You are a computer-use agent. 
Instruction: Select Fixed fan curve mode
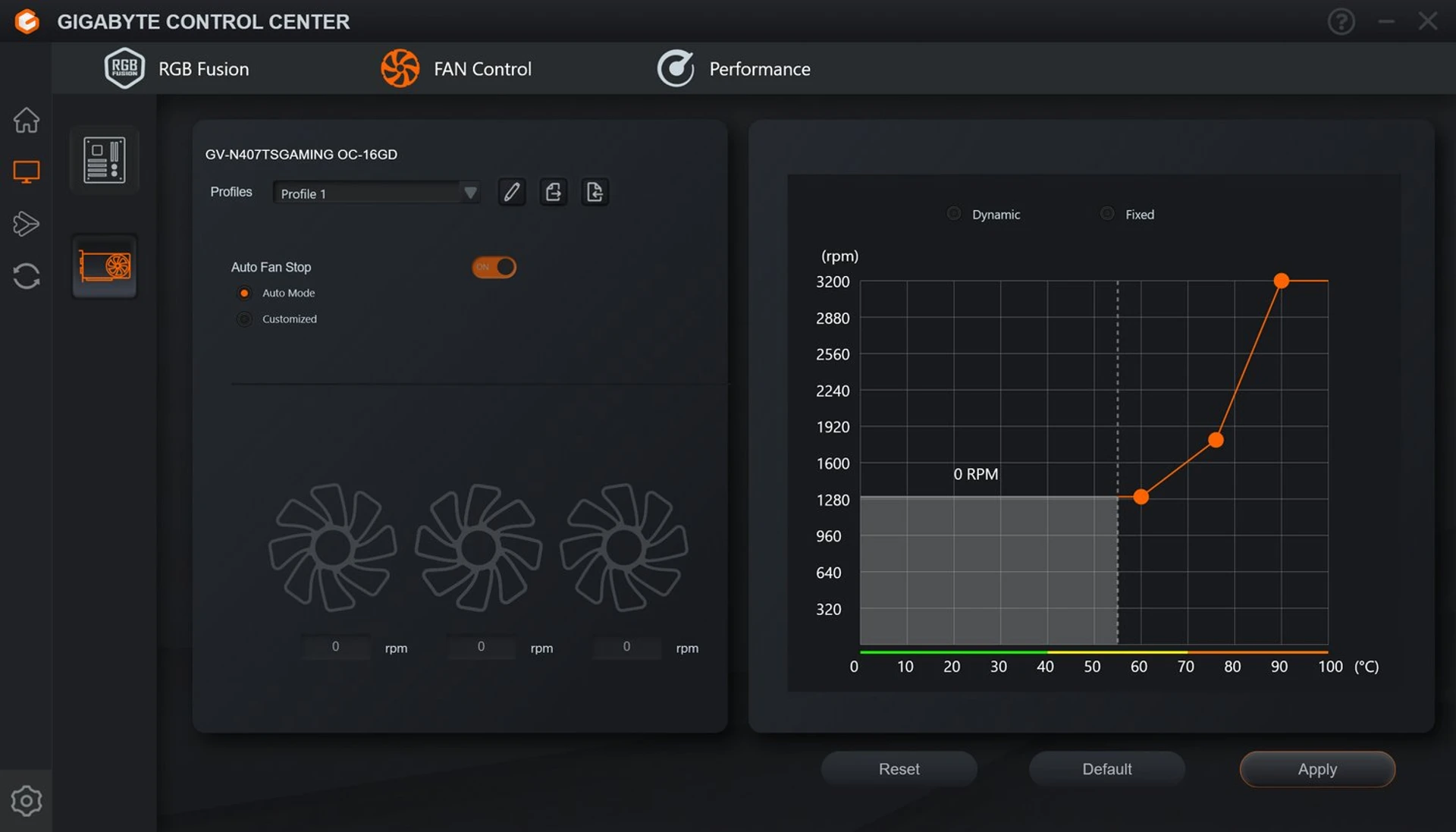1107,214
